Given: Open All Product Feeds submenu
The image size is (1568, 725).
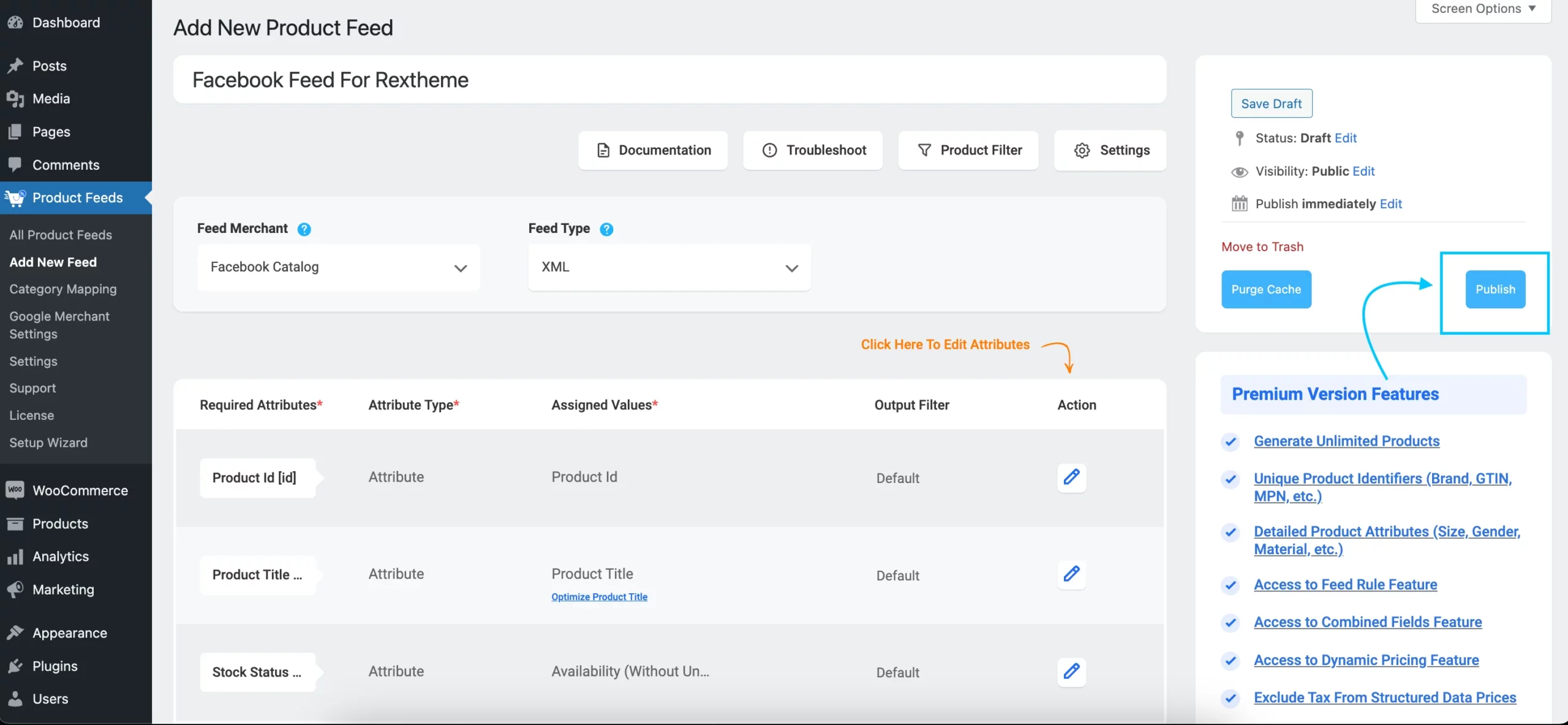Looking at the screenshot, I should pos(61,235).
